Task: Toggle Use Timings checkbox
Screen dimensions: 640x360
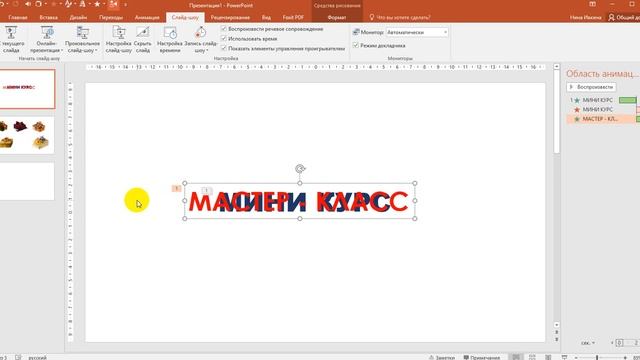Action: coord(224,38)
